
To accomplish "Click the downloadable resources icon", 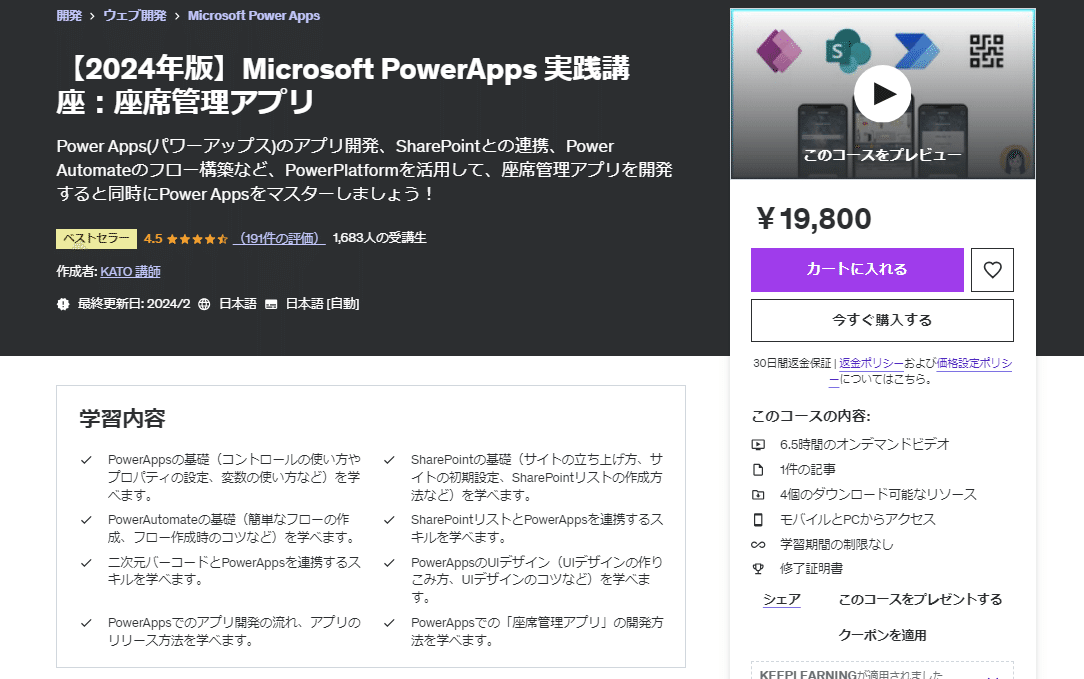I will pos(758,495).
